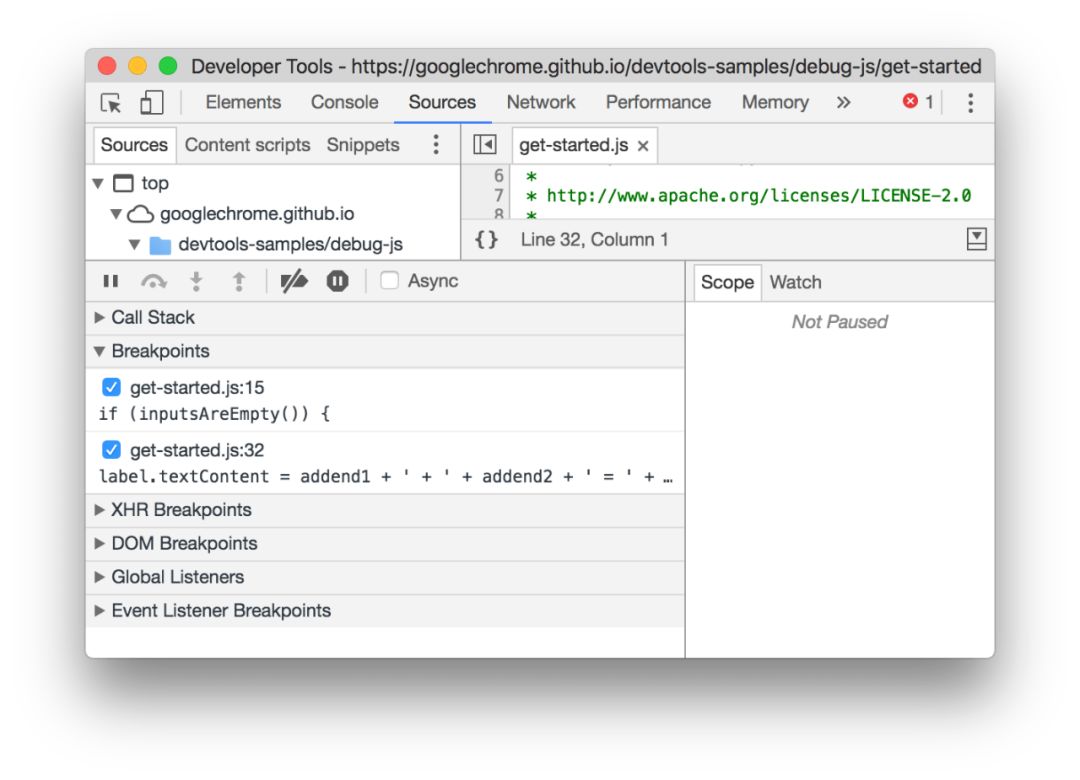Close the get-started.js file tab
The image size is (1080, 780).
coord(643,146)
